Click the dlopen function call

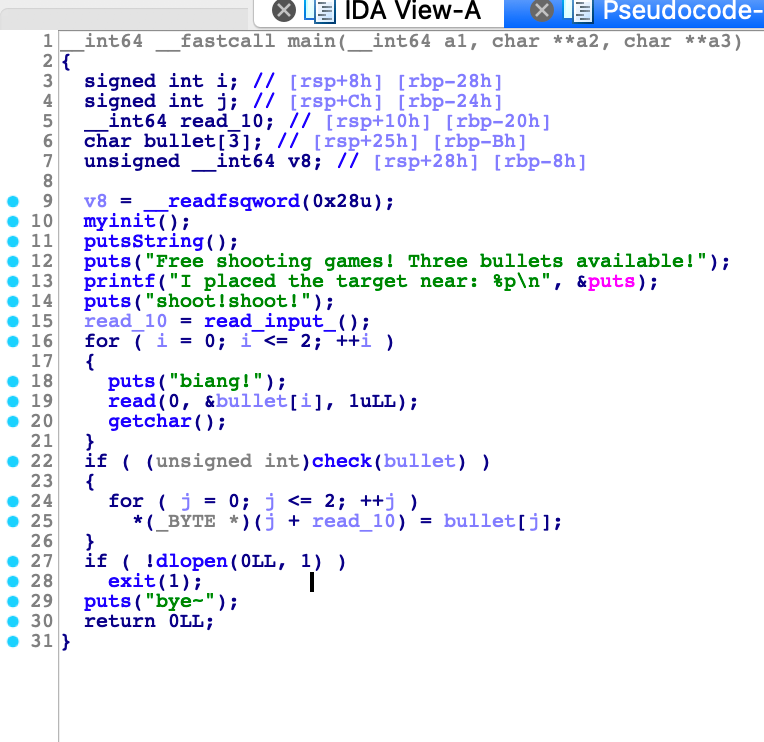tap(191, 561)
